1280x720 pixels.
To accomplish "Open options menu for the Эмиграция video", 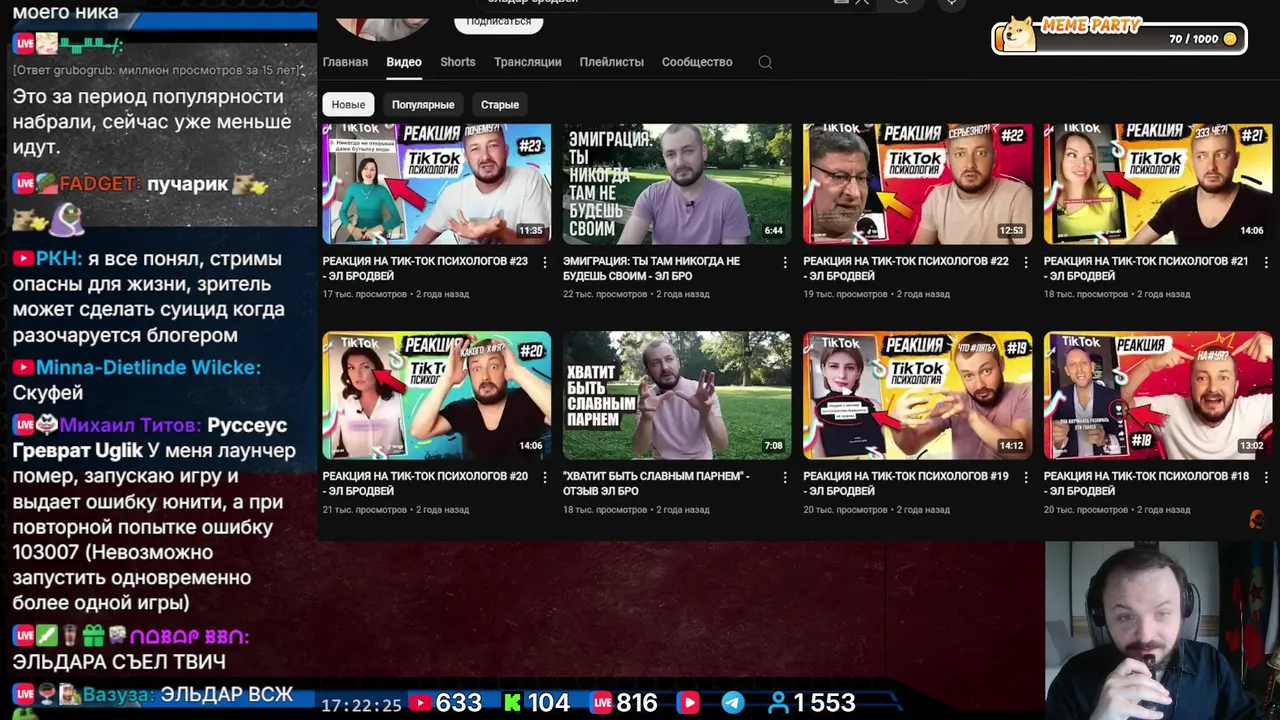I will tap(785, 262).
